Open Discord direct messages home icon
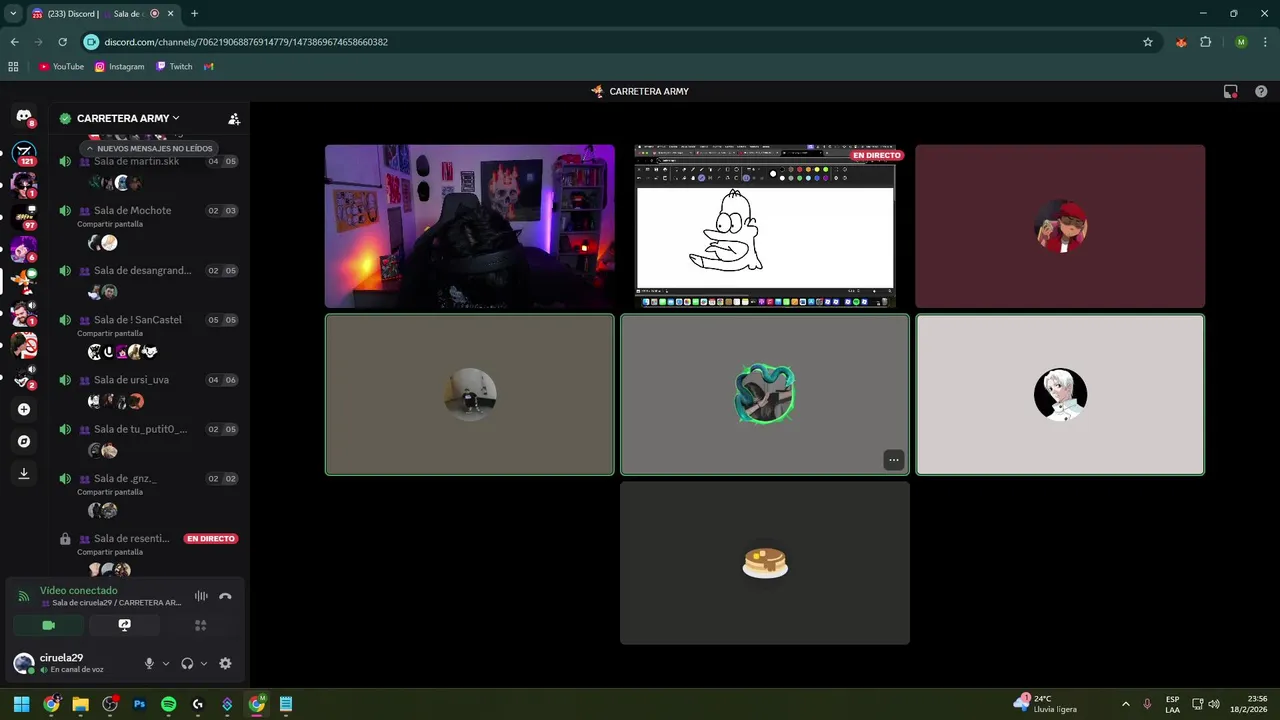The width and height of the screenshot is (1280, 720). pos(24,118)
